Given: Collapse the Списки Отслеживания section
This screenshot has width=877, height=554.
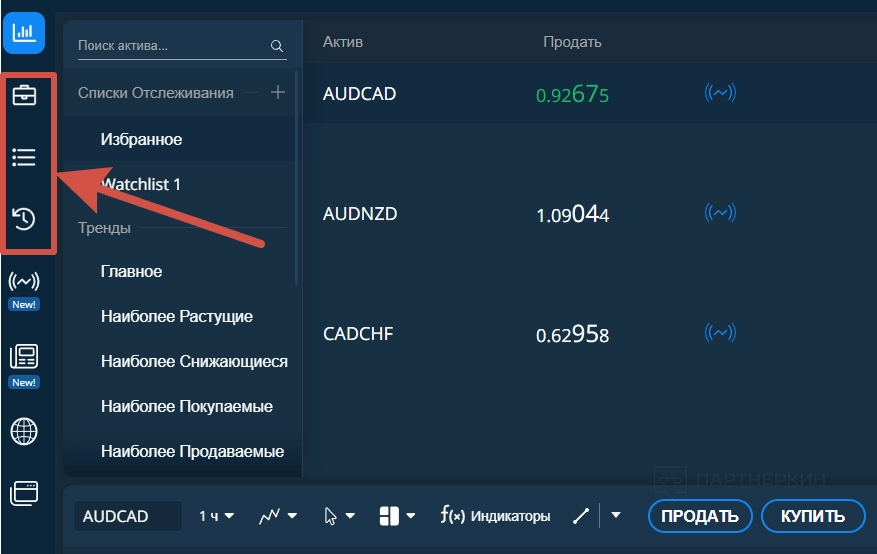Looking at the screenshot, I should tap(155, 93).
